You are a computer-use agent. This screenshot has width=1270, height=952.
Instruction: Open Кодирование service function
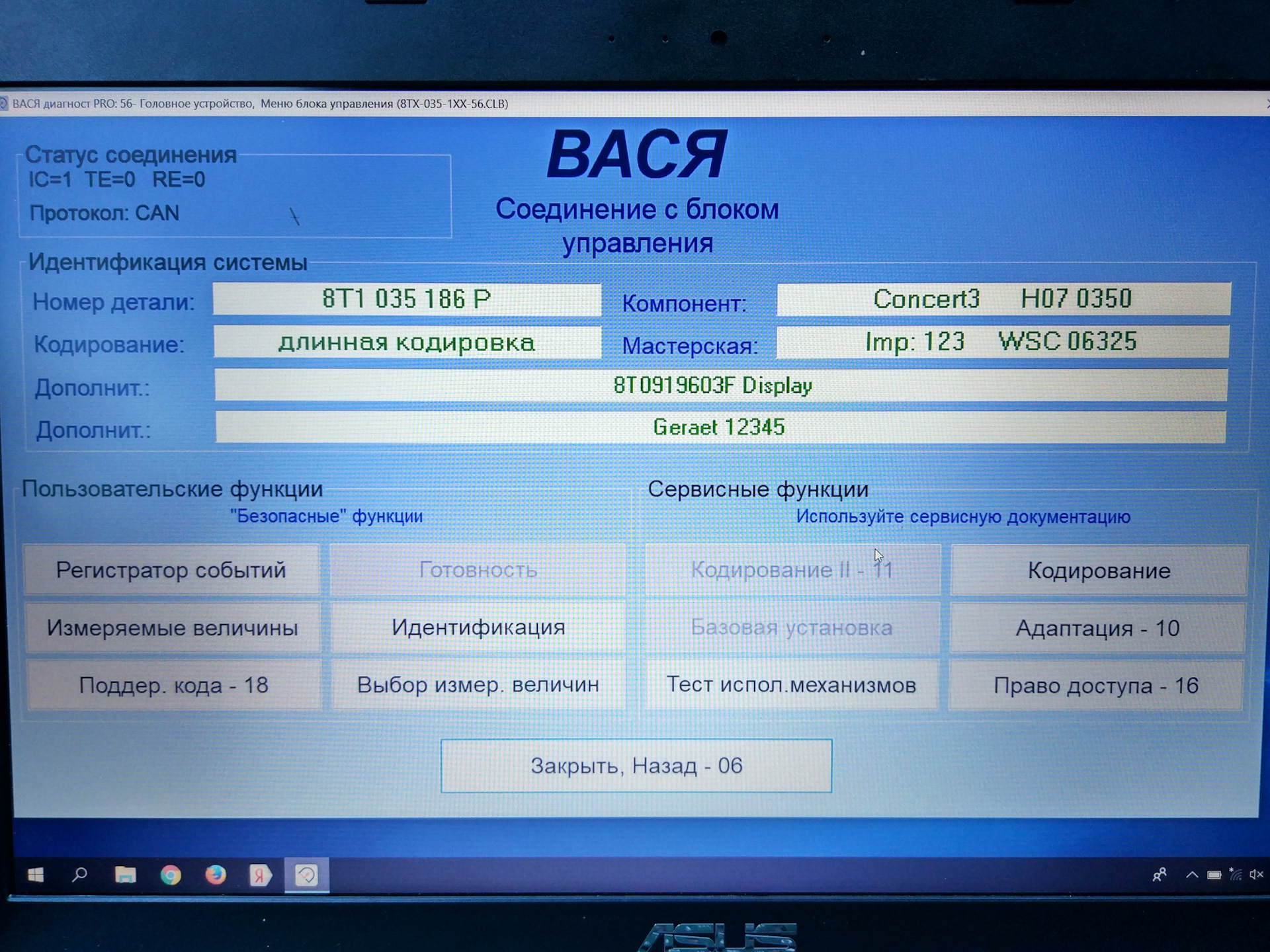pos(1099,571)
